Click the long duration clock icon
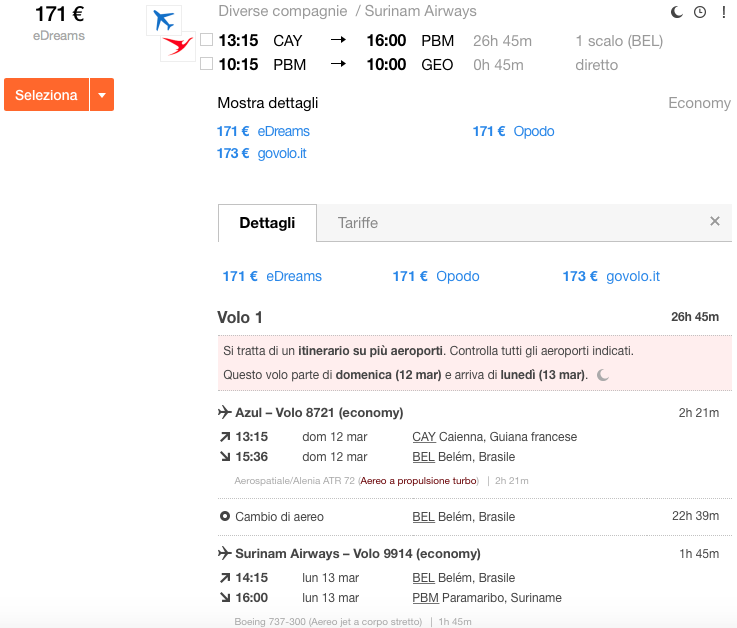737x628 pixels. click(x=700, y=12)
